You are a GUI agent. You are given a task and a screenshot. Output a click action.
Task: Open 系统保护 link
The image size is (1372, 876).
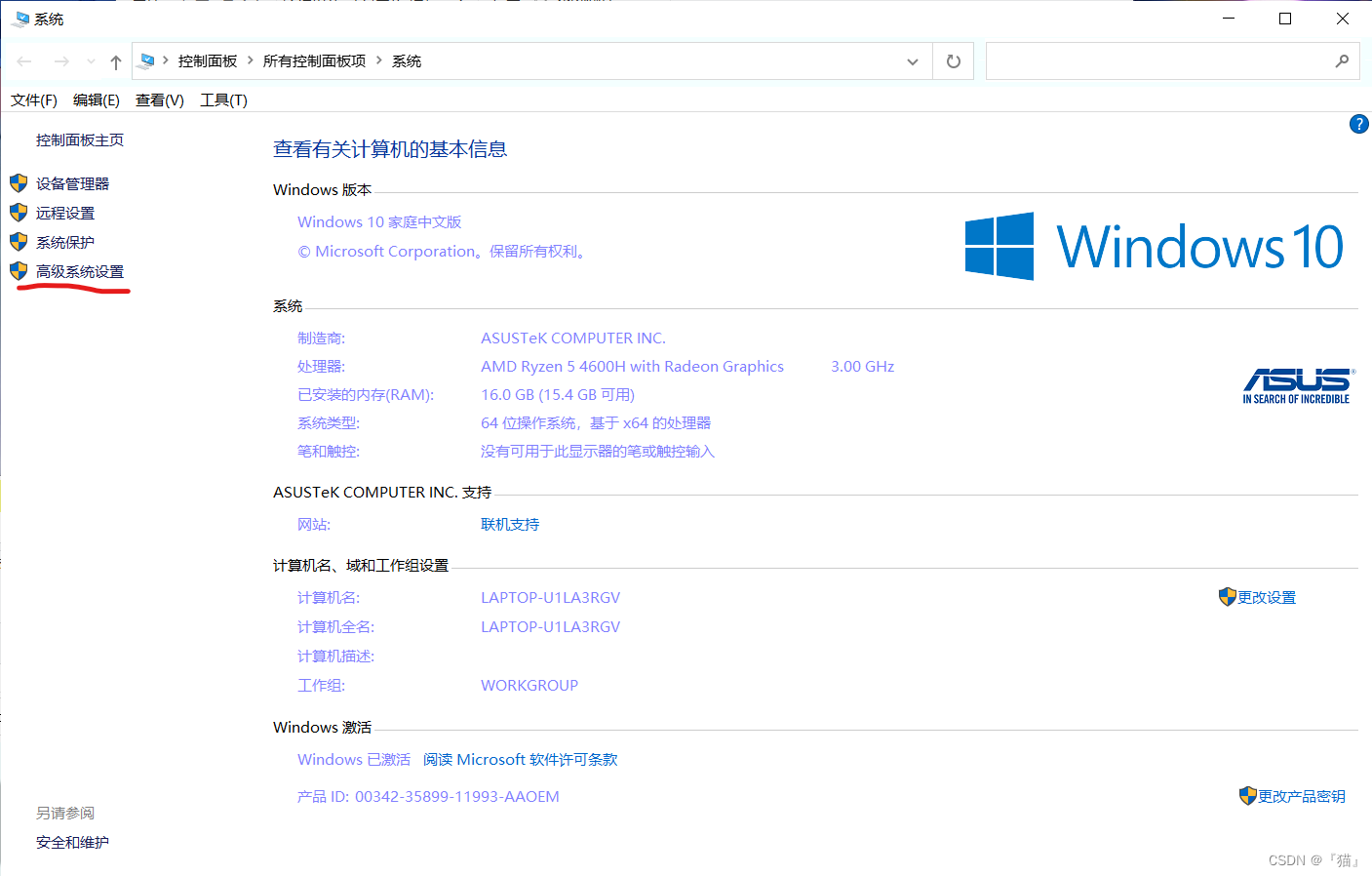click(65, 242)
